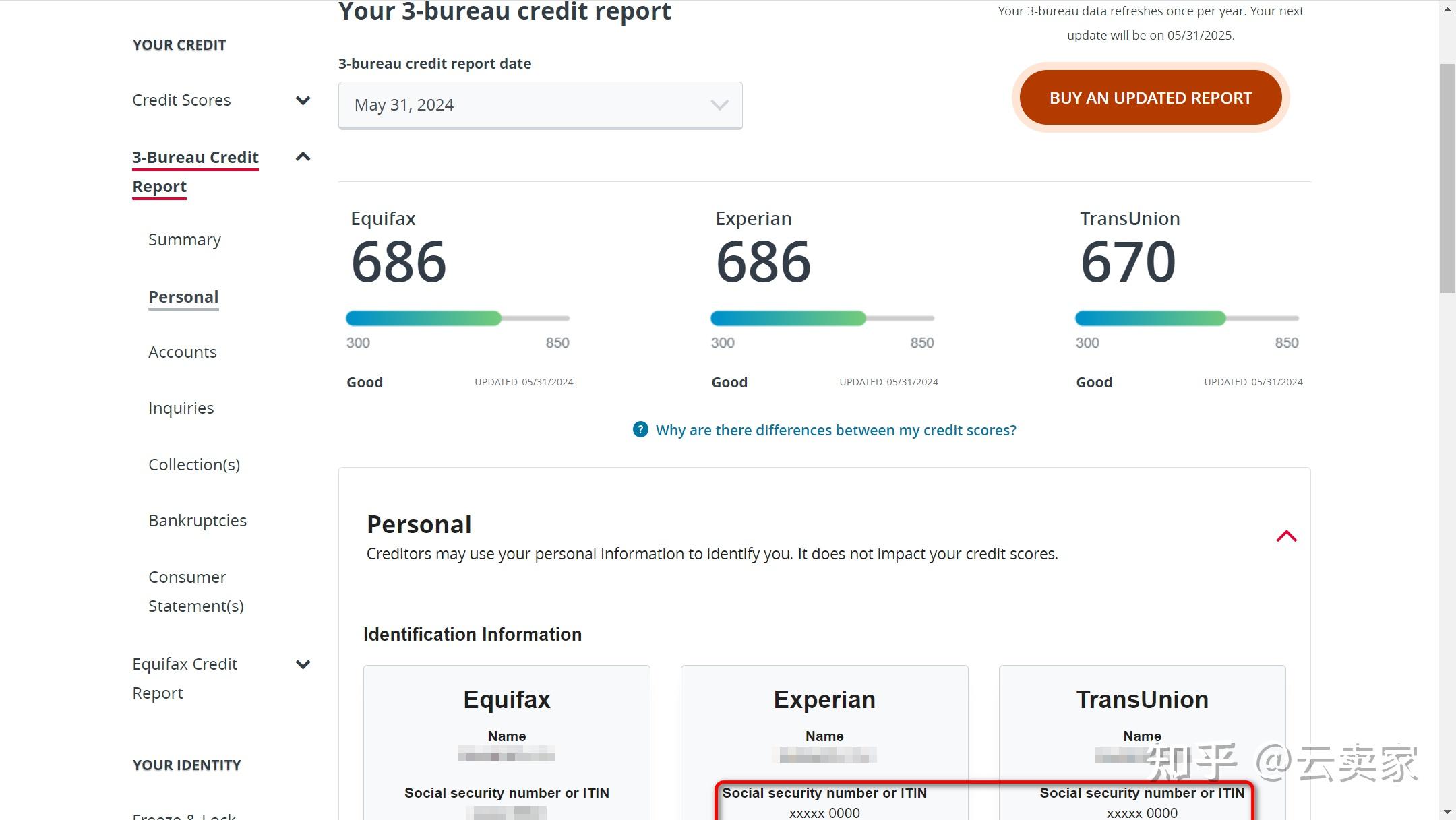Viewport: 1456px width, 820px height.
Task: Click the Experian score progress bar
Action: tap(822, 318)
